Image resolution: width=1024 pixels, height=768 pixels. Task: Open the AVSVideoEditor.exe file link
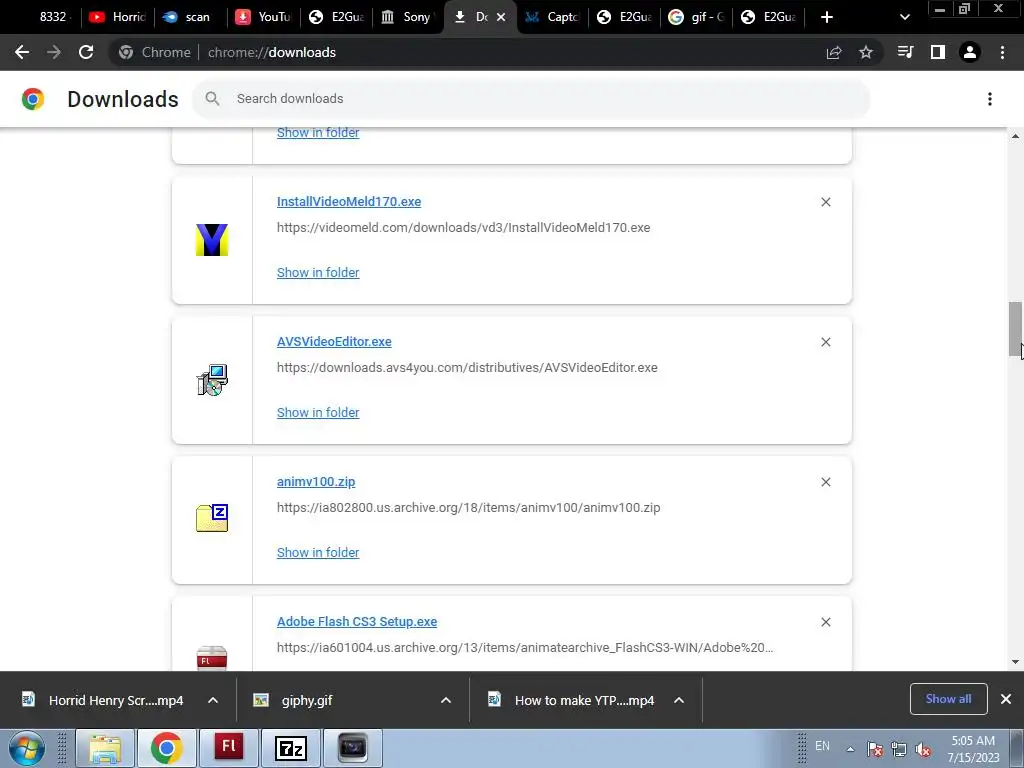click(334, 342)
